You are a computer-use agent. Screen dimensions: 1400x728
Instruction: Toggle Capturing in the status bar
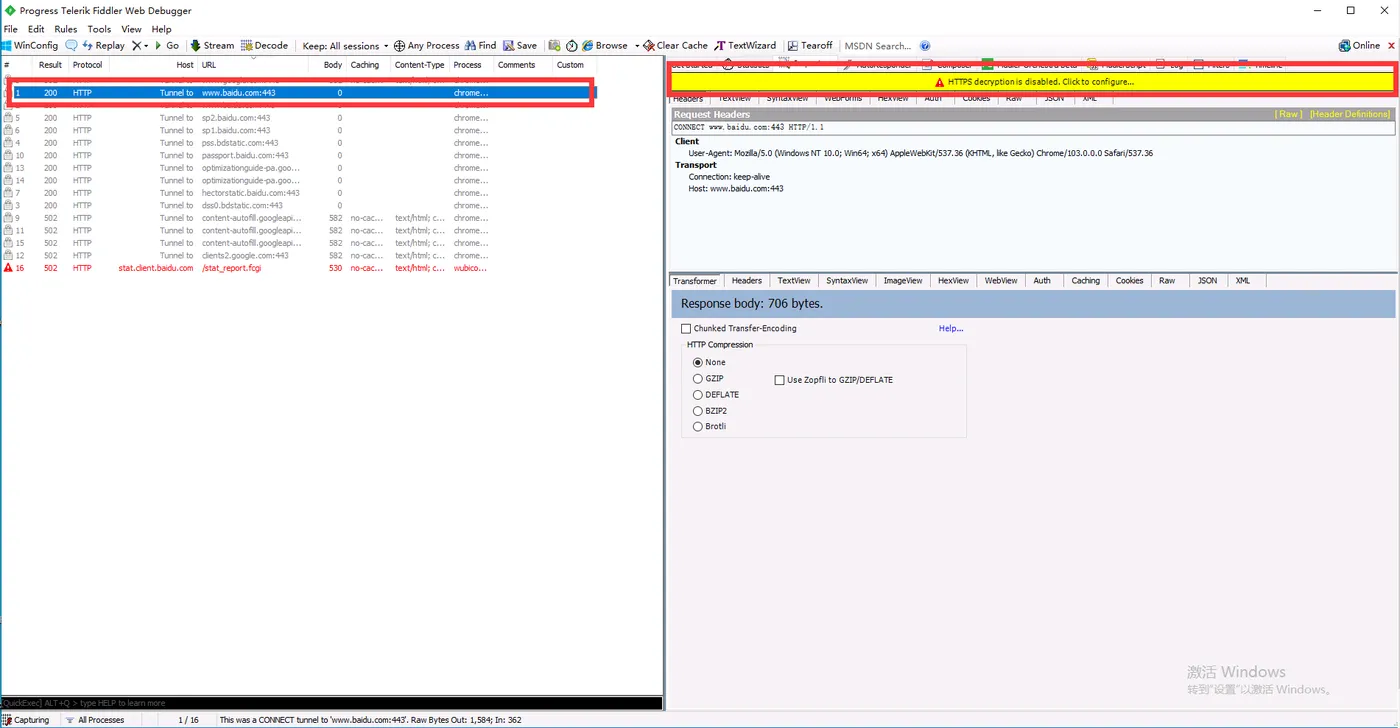pyautogui.click(x=26, y=720)
